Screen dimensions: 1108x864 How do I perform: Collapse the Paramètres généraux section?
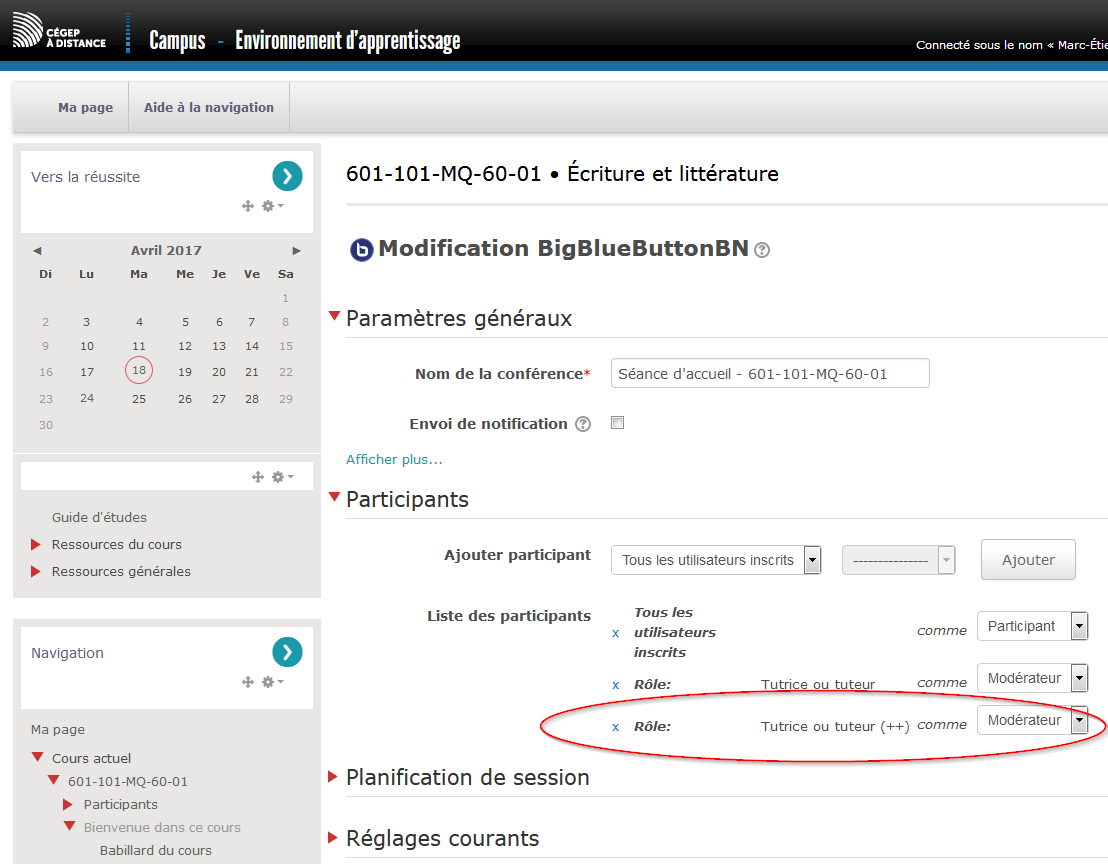pos(335,317)
